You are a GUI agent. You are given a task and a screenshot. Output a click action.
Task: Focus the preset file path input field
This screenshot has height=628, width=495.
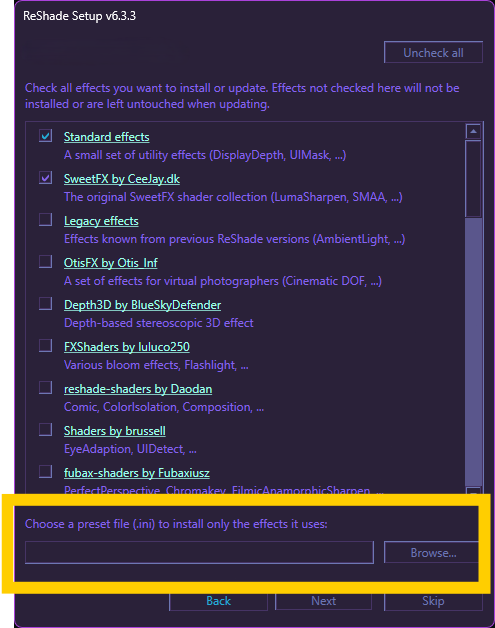click(x=199, y=553)
